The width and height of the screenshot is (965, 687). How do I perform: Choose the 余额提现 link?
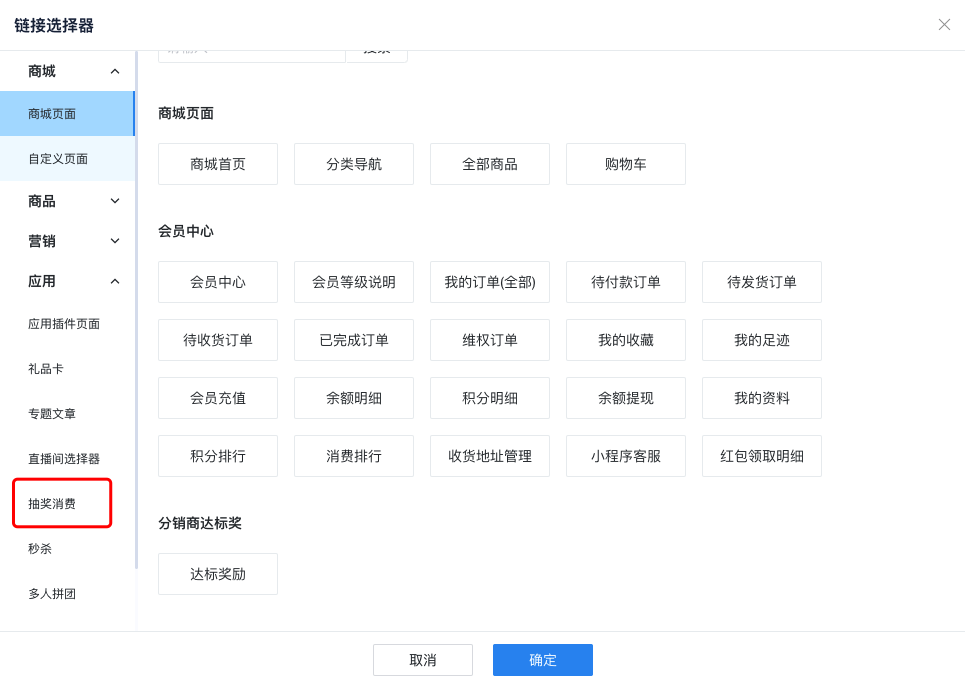(626, 398)
